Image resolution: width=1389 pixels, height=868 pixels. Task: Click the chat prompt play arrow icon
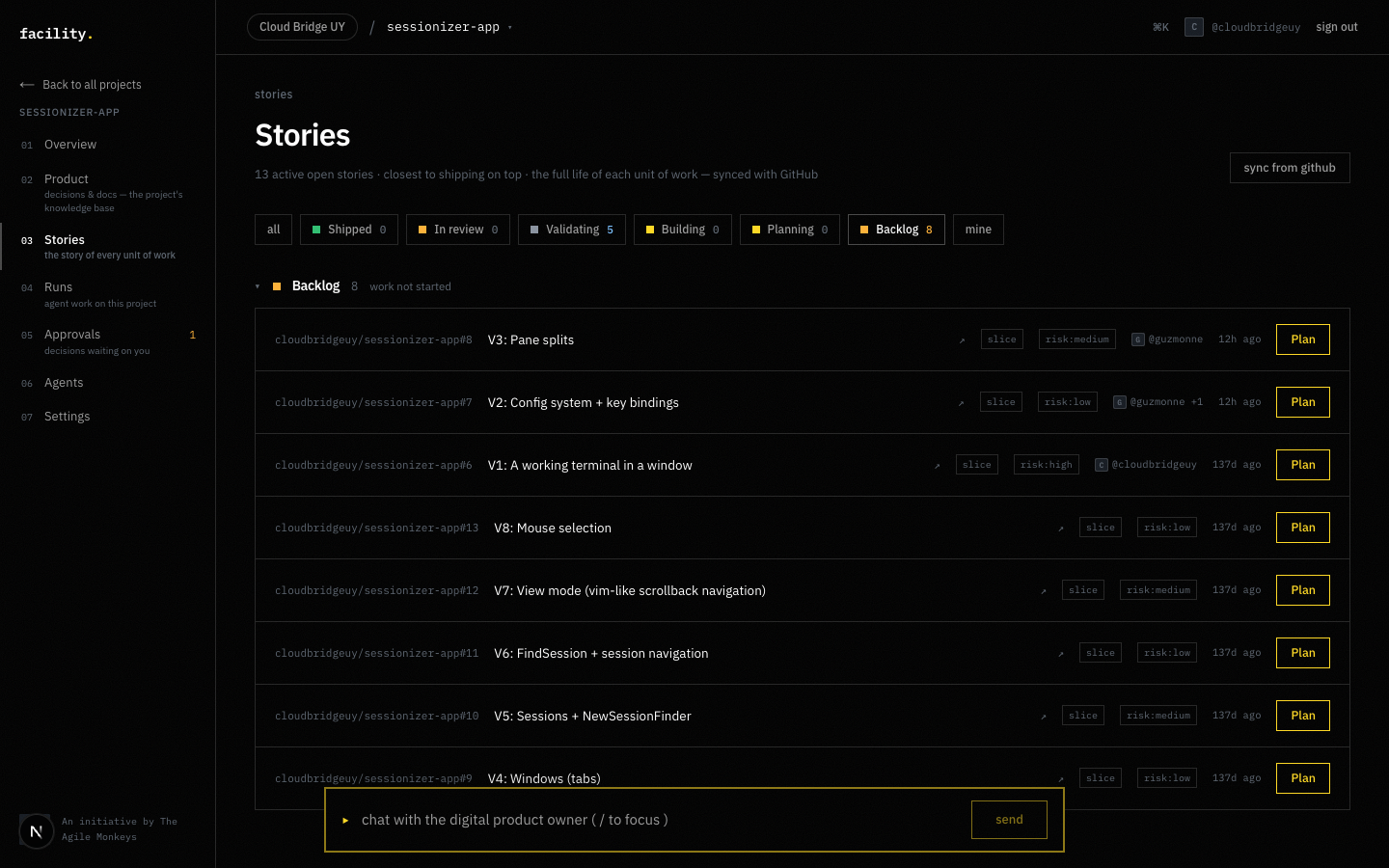[345, 820]
